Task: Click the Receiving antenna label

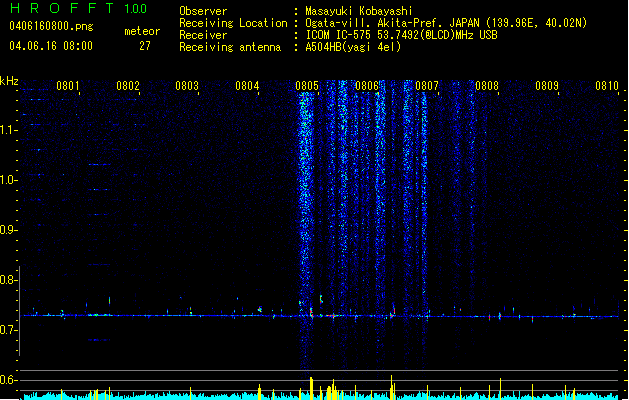Action: [x=230, y=47]
